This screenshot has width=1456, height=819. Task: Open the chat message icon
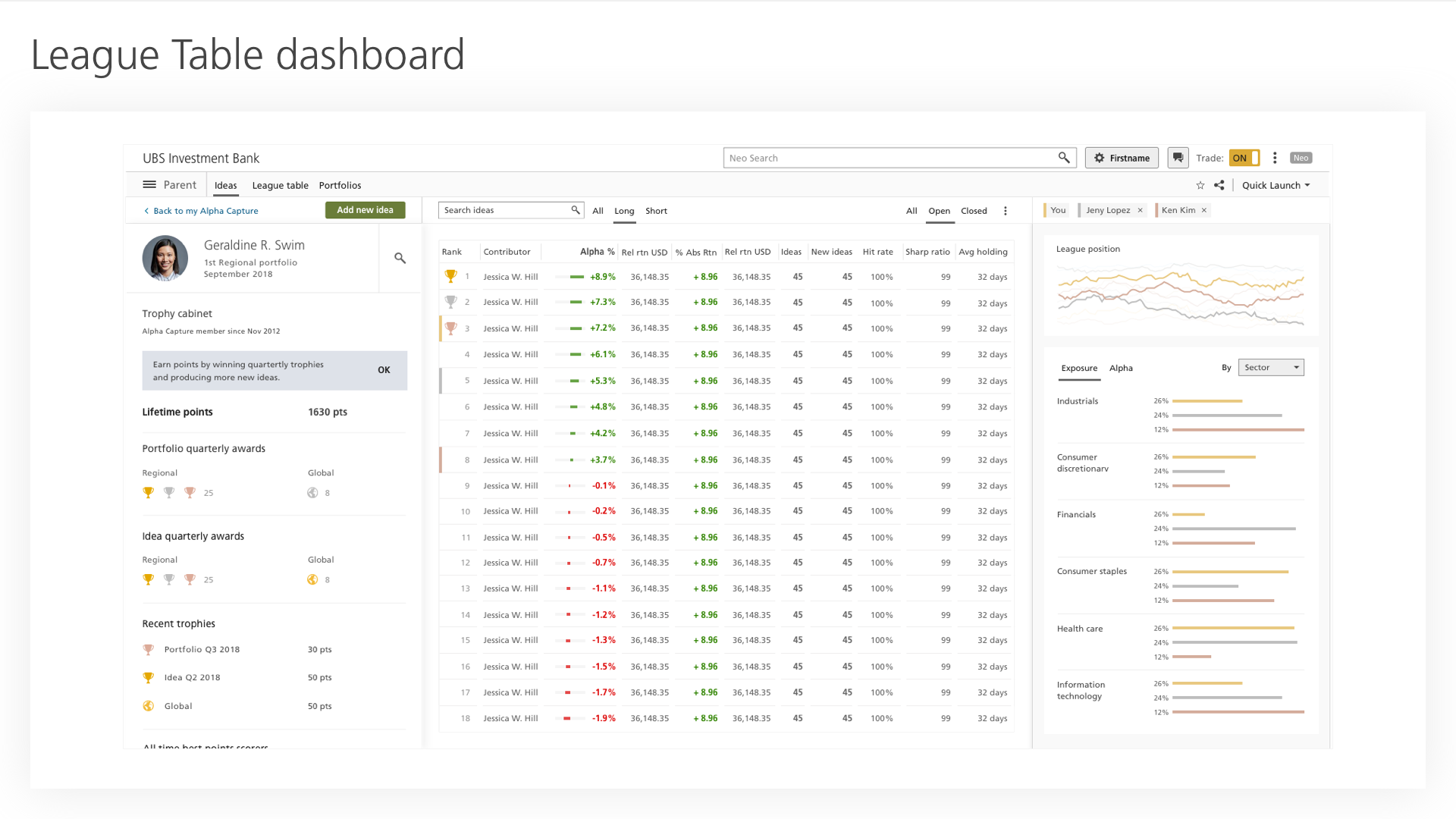coord(1178,158)
